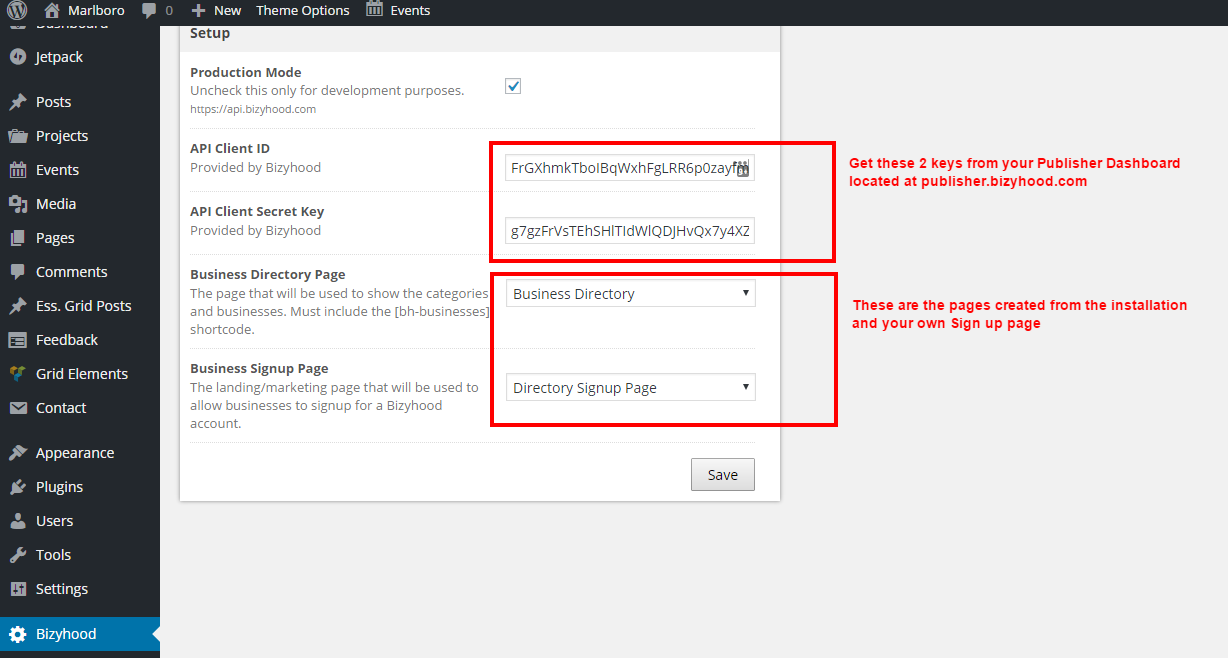Click the Media icon in sidebar
The width and height of the screenshot is (1228, 658).
(17, 204)
